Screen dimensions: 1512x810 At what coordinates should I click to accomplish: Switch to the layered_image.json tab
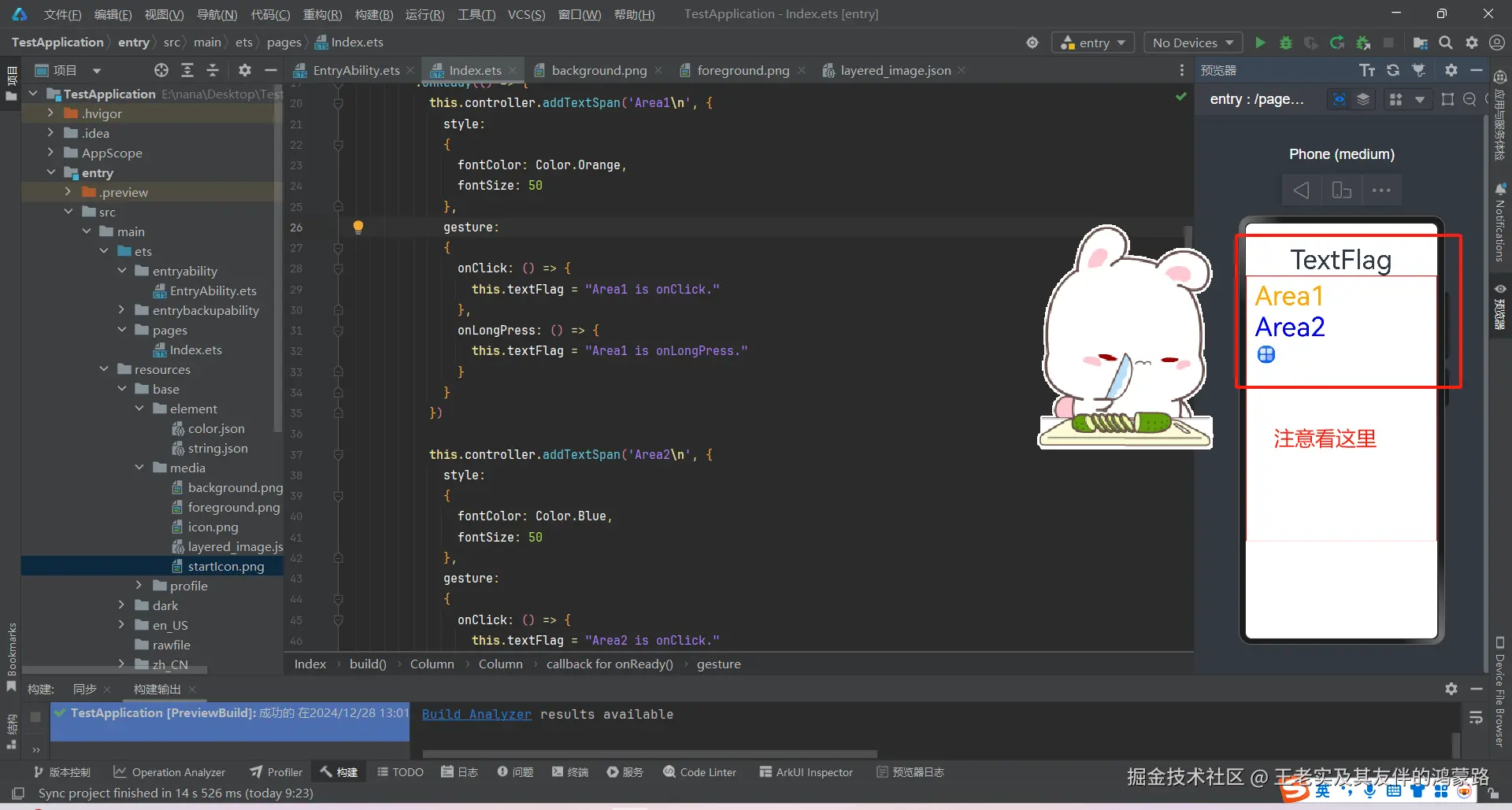click(x=895, y=70)
